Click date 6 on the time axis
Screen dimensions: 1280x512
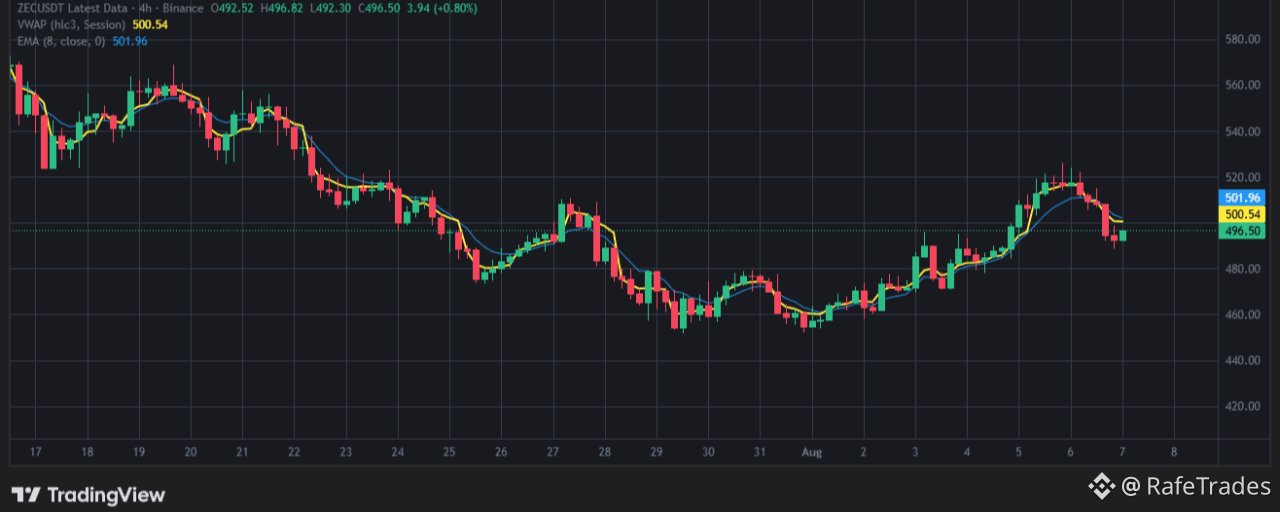[x=1070, y=451]
